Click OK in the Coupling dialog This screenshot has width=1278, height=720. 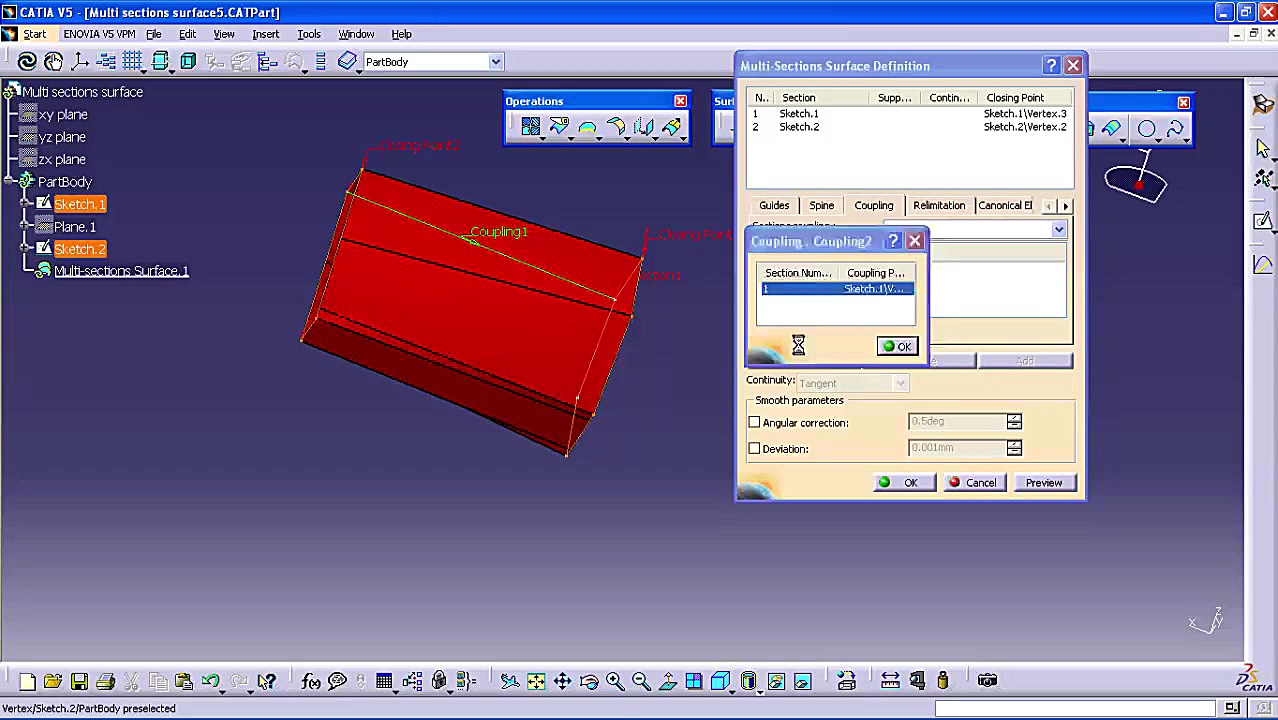tap(897, 347)
